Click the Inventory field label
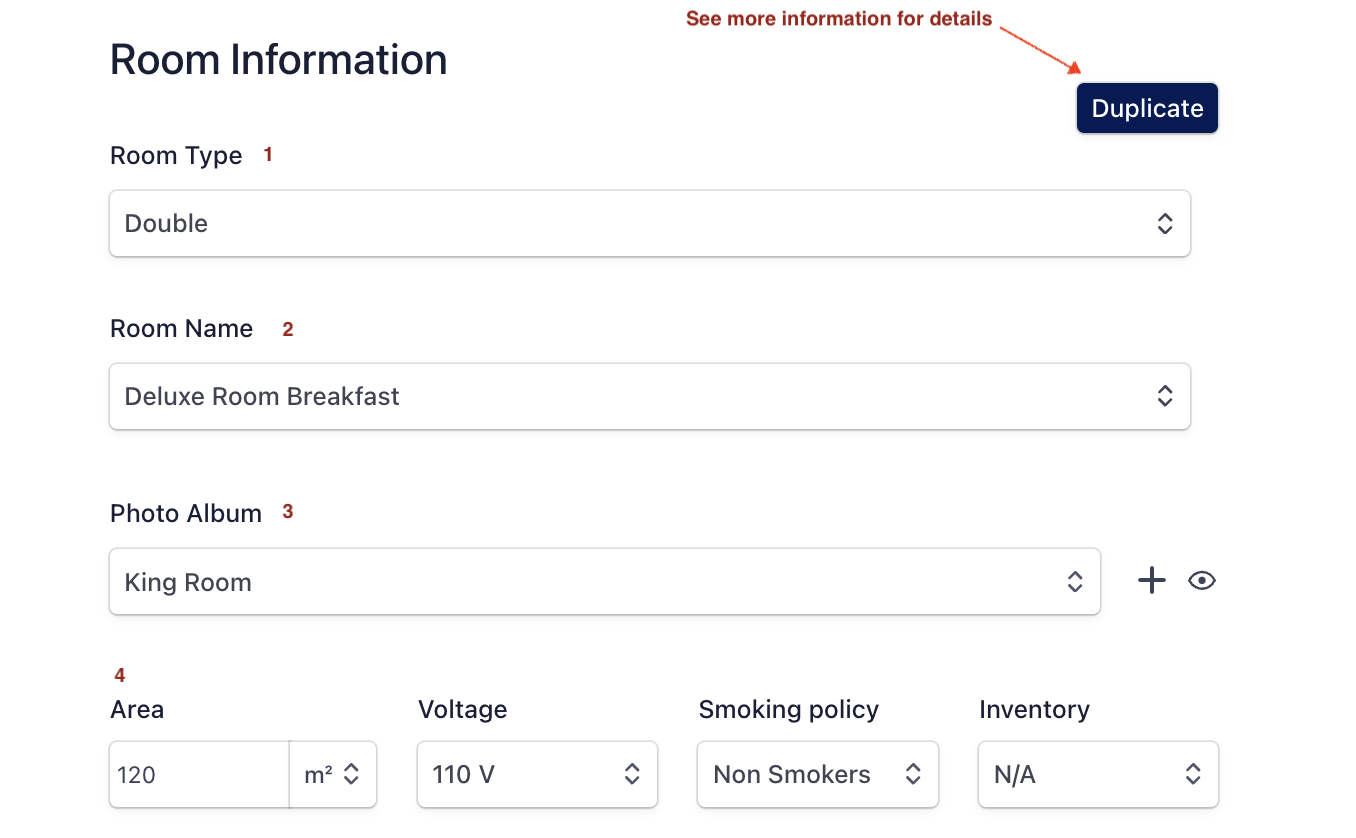The height and width of the screenshot is (838, 1356). [1034, 710]
